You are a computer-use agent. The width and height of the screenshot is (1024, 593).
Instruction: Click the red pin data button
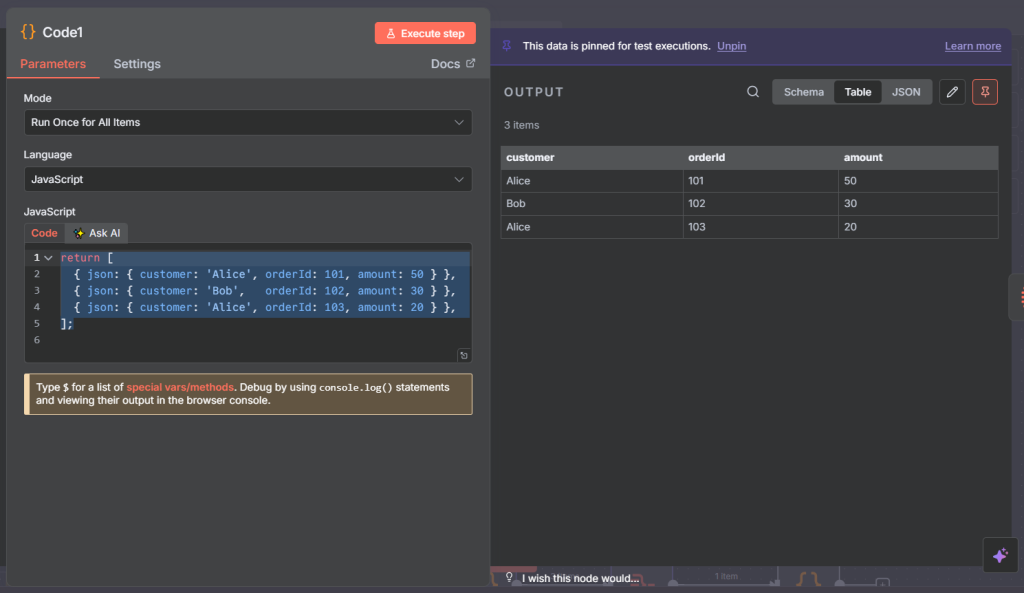click(985, 92)
